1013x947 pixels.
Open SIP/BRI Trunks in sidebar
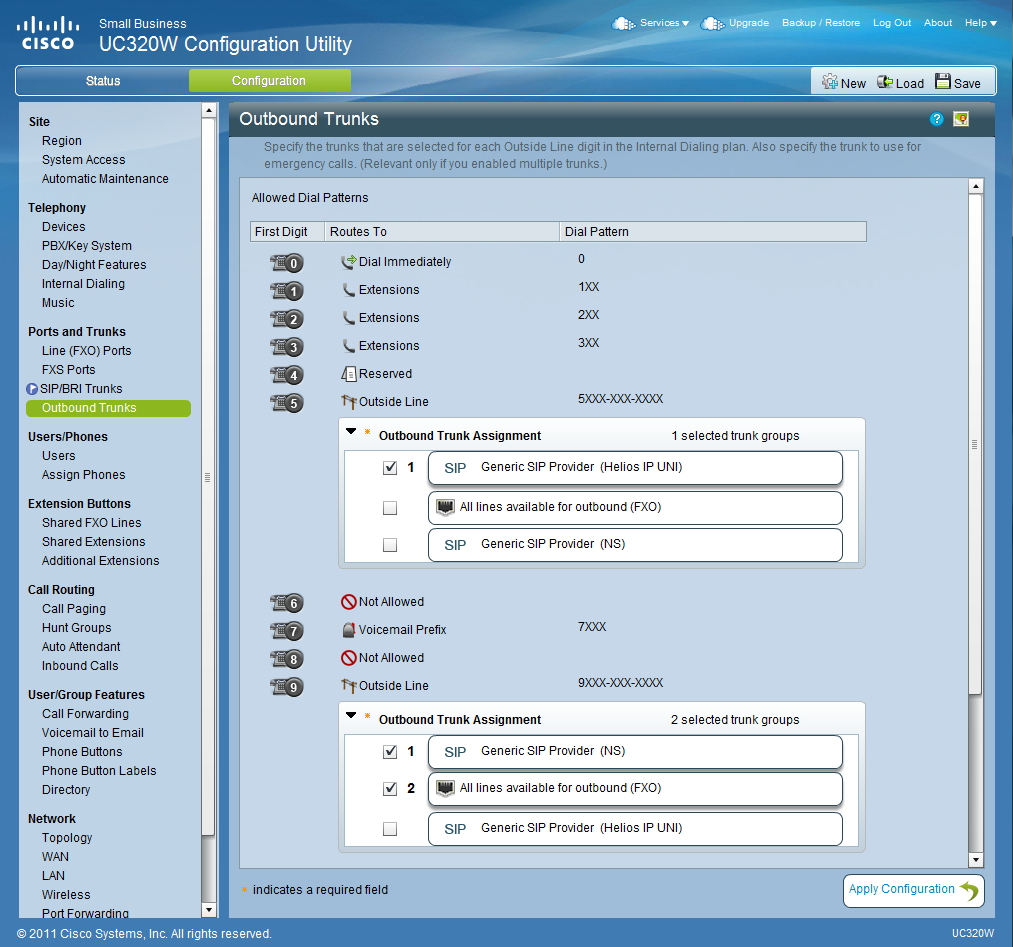click(x=81, y=389)
